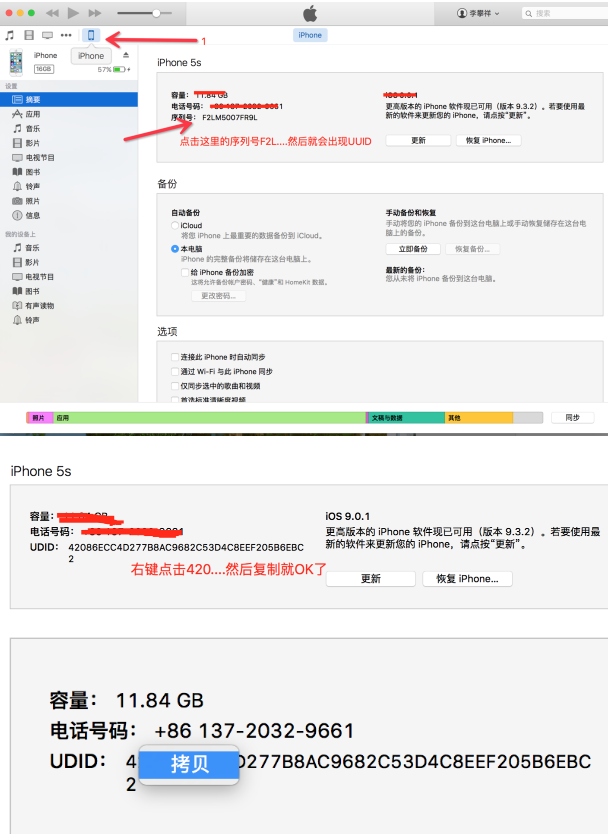Click the 57% battery indicator

point(114,70)
